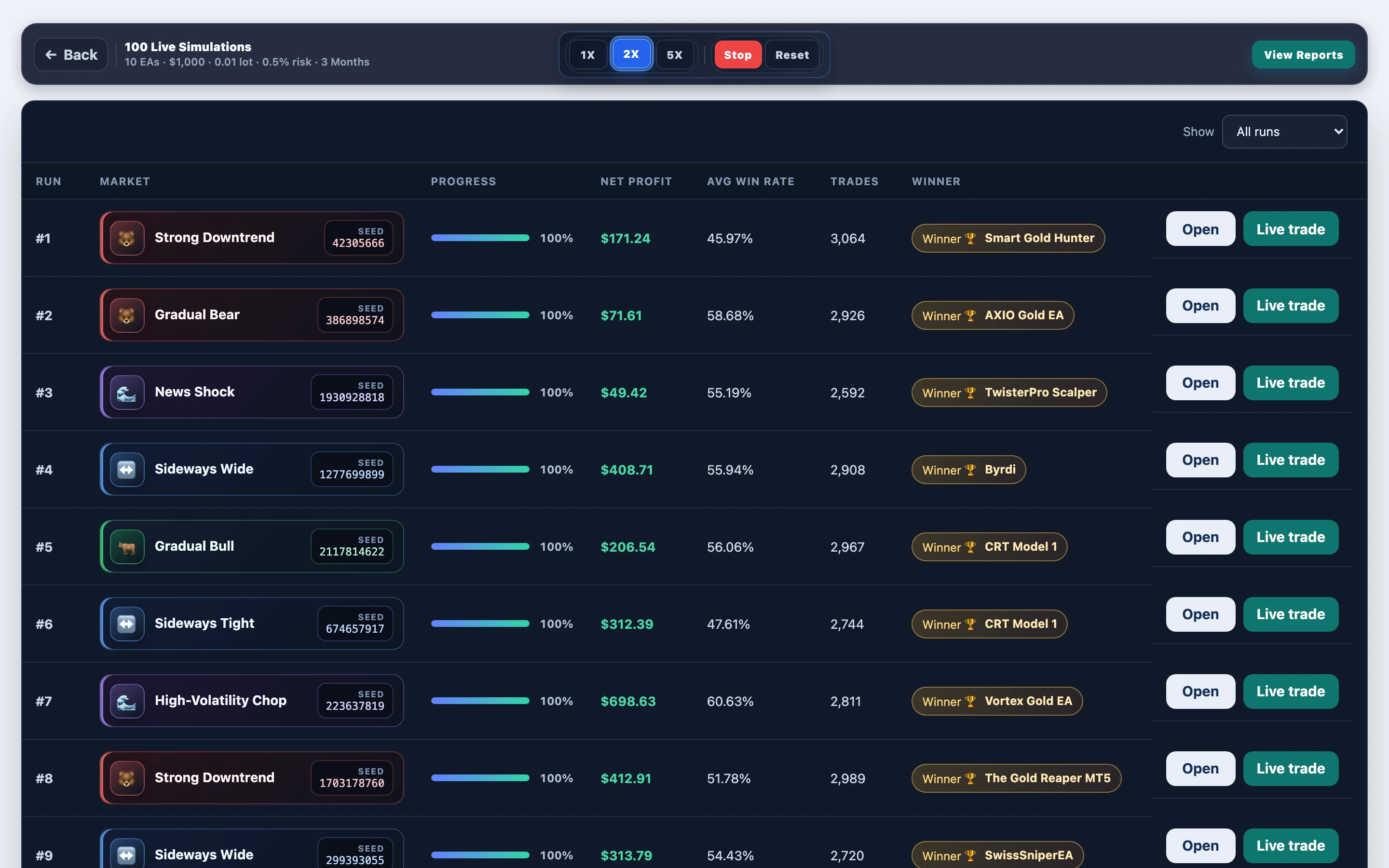Click win rate value 58.68%
Image resolution: width=1389 pixels, height=868 pixels.
click(730, 315)
